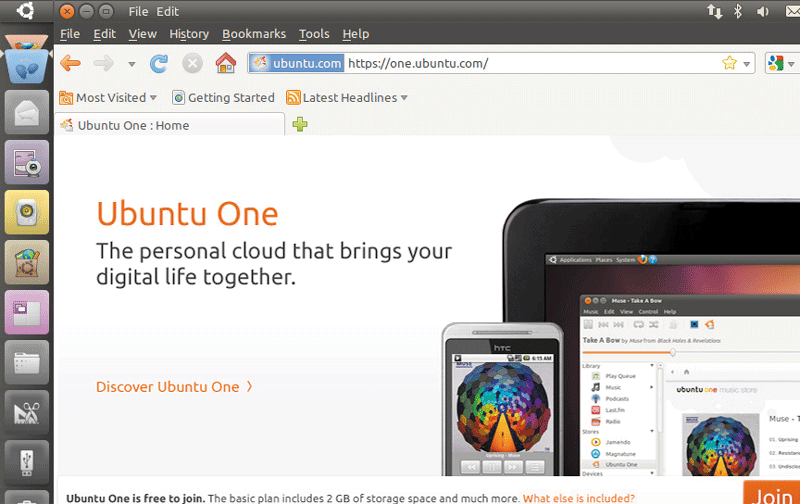800x504 pixels.
Task: Click the USB drive launcher icon
Action: pos(27,462)
